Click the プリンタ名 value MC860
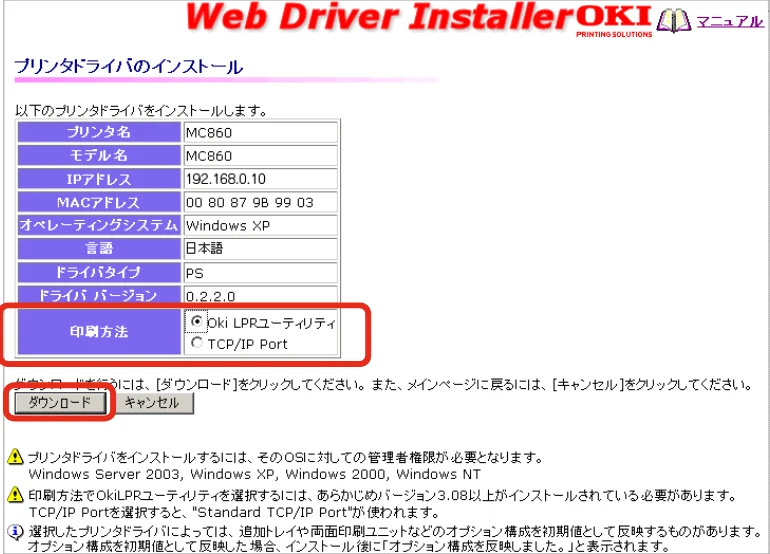Screen dimensions: 770x554 [x=261, y=132]
